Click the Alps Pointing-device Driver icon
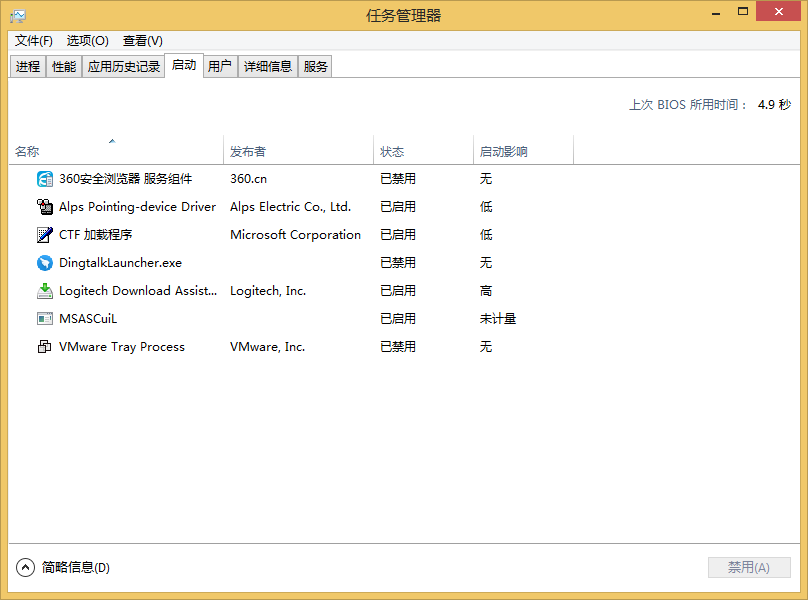The image size is (808, 600). (x=45, y=207)
